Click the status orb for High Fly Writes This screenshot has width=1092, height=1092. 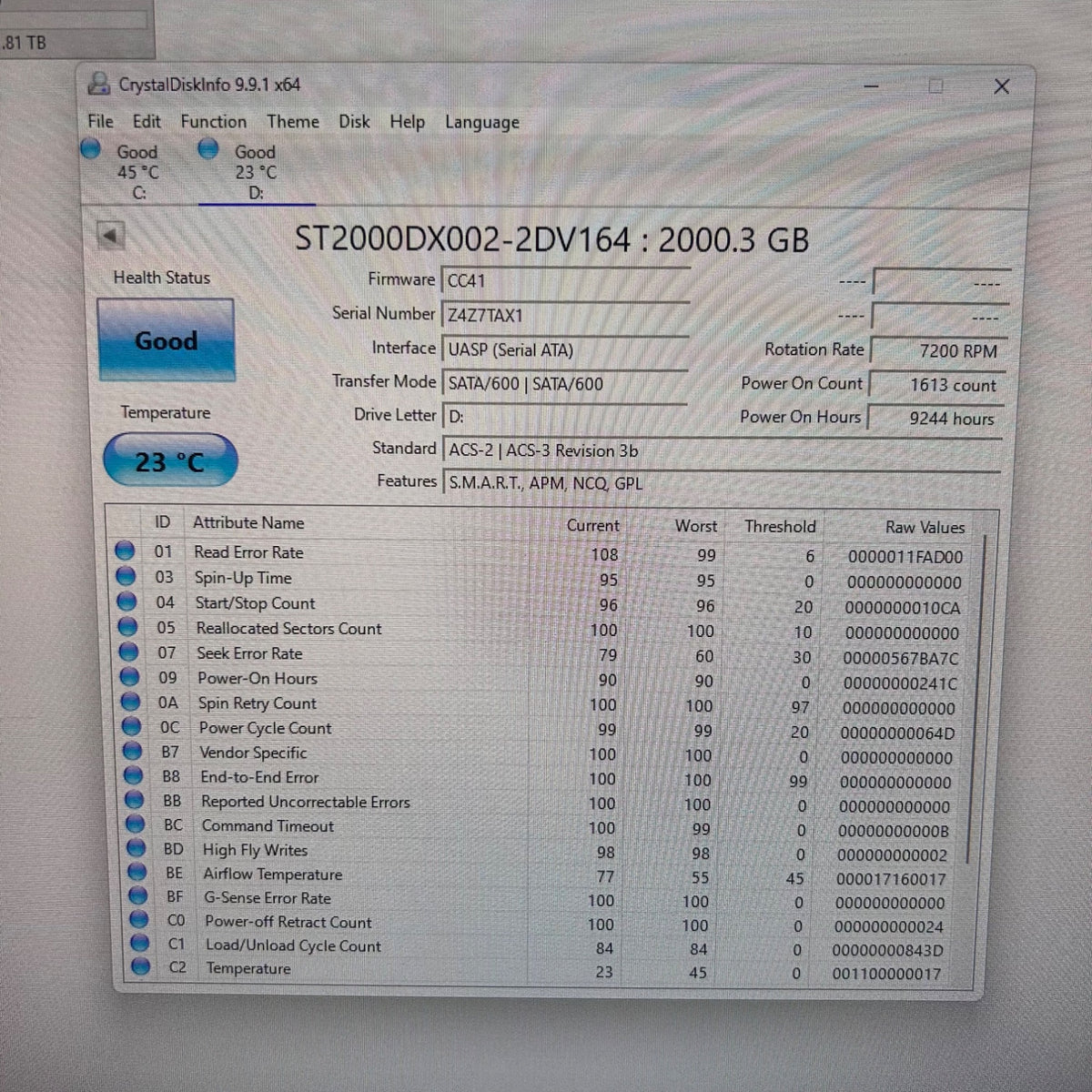(x=136, y=848)
